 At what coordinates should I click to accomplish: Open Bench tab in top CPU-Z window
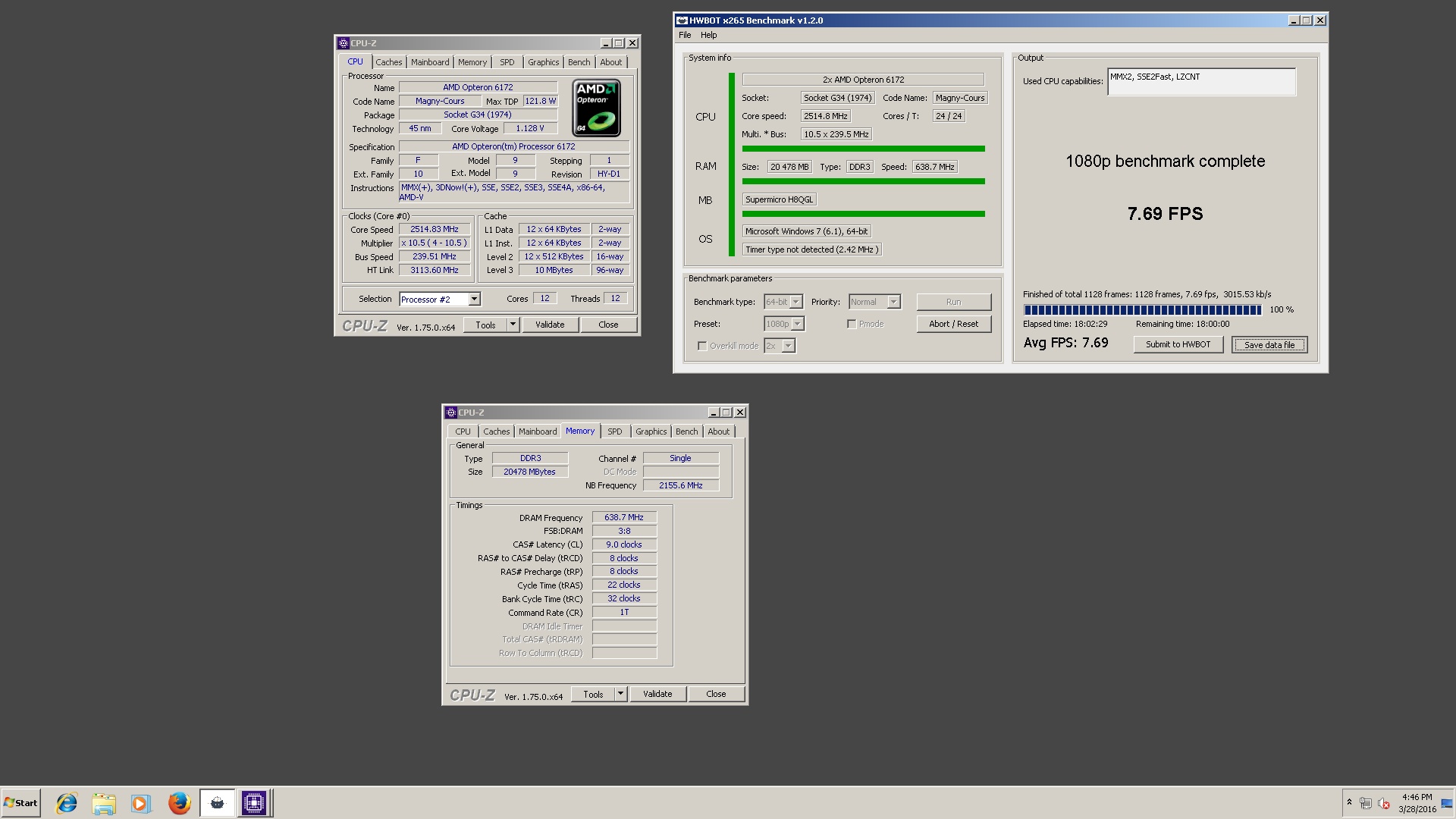579,62
